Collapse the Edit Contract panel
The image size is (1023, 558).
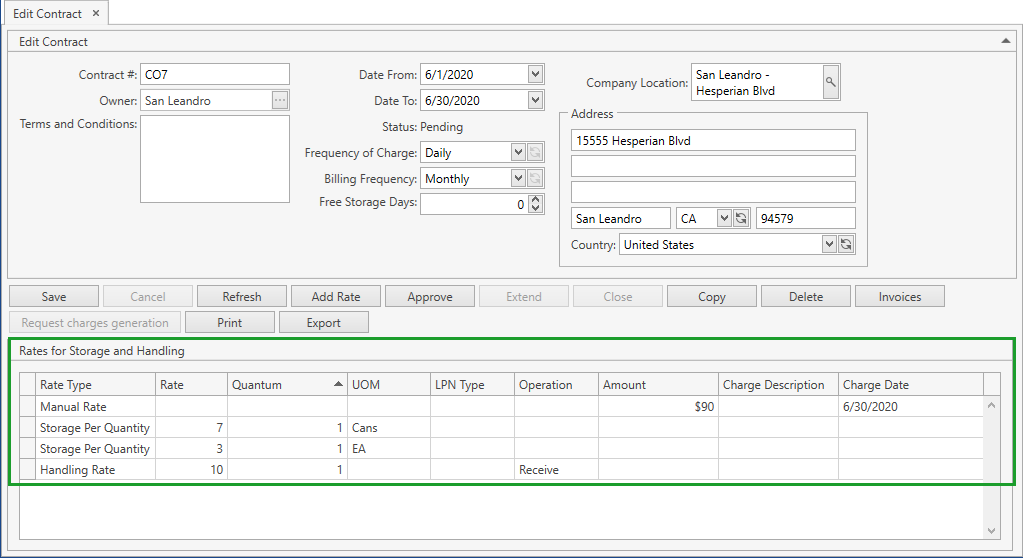1005,41
